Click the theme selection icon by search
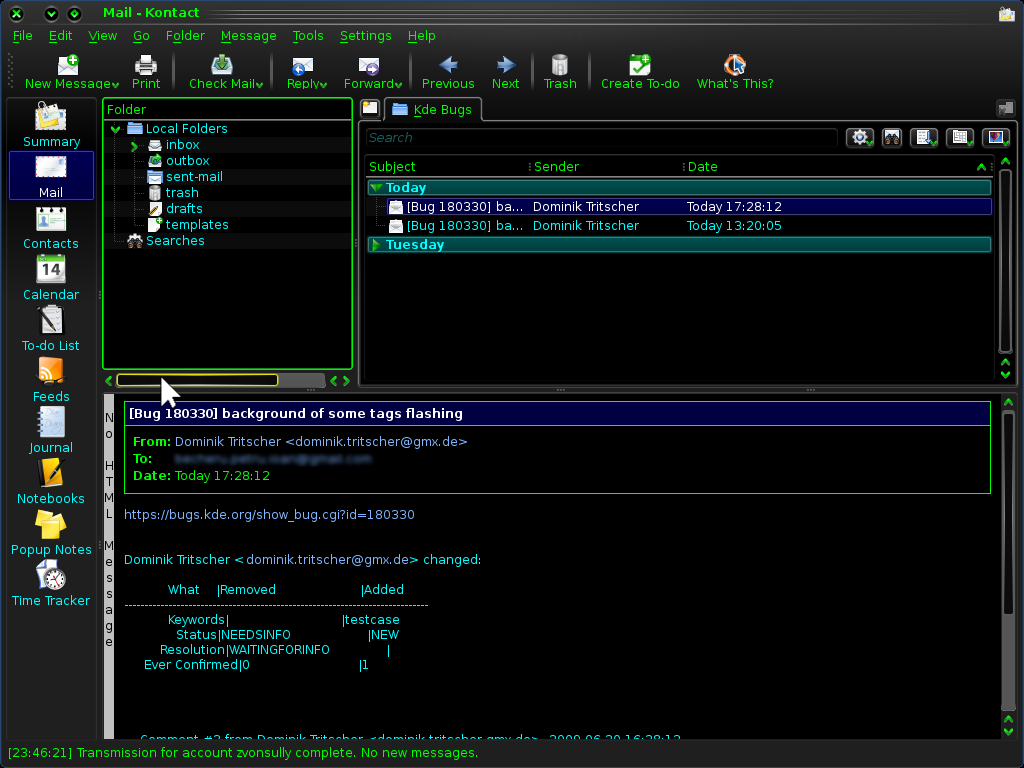The height and width of the screenshot is (768, 1024). pos(996,138)
